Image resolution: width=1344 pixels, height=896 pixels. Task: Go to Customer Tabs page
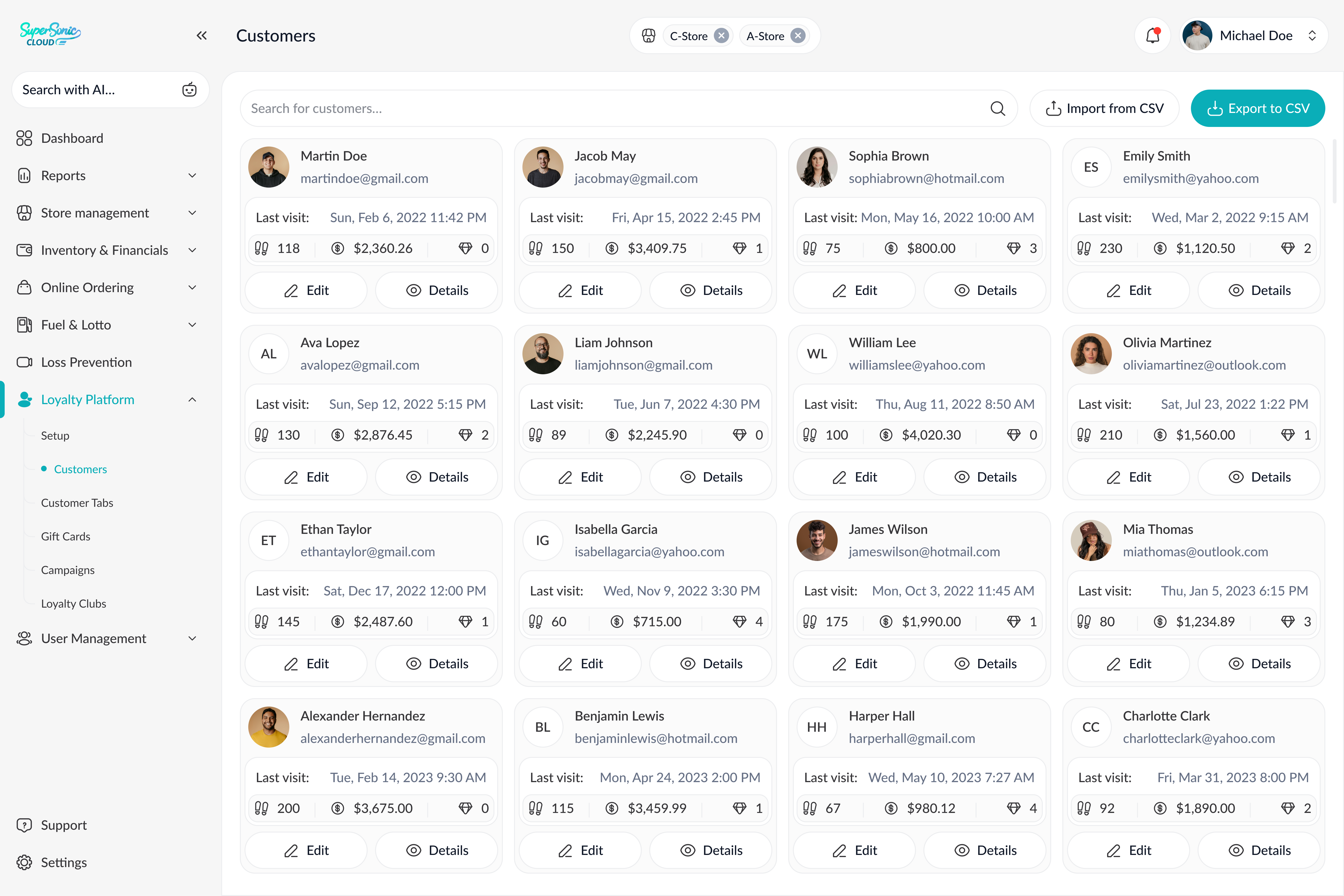pyautogui.click(x=77, y=503)
